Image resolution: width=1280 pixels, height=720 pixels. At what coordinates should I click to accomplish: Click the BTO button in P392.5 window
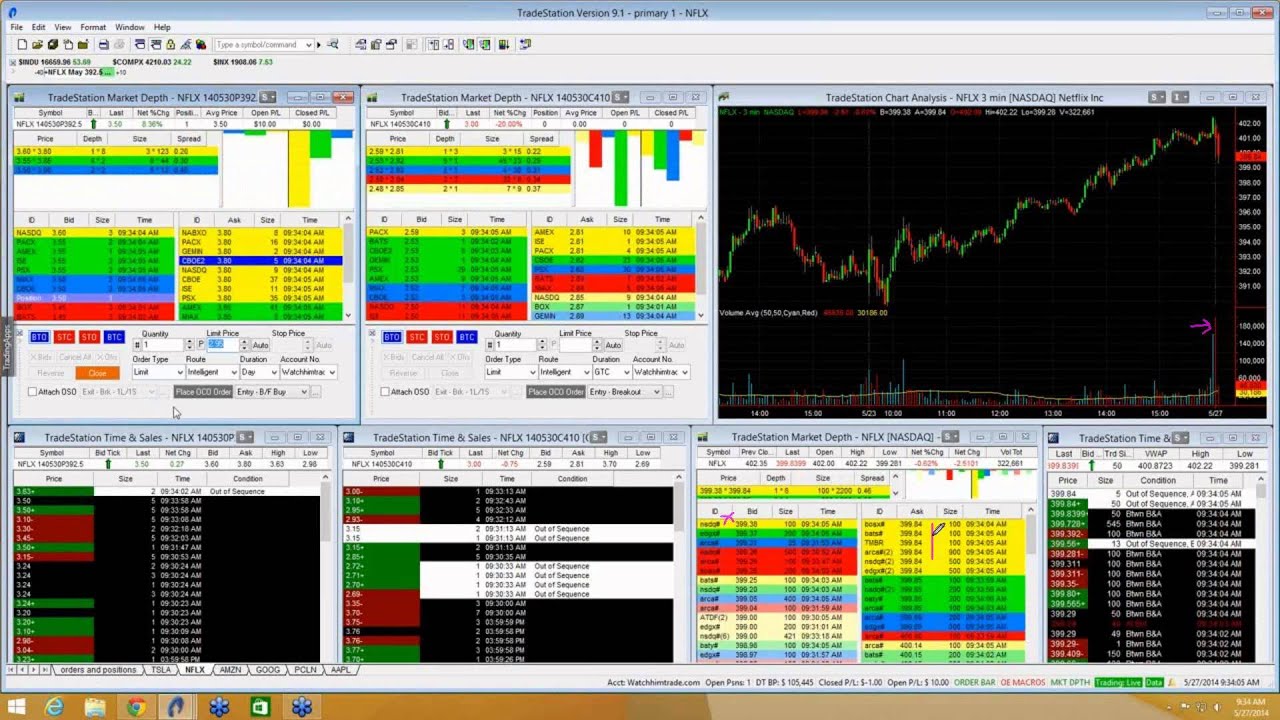pos(39,337)
